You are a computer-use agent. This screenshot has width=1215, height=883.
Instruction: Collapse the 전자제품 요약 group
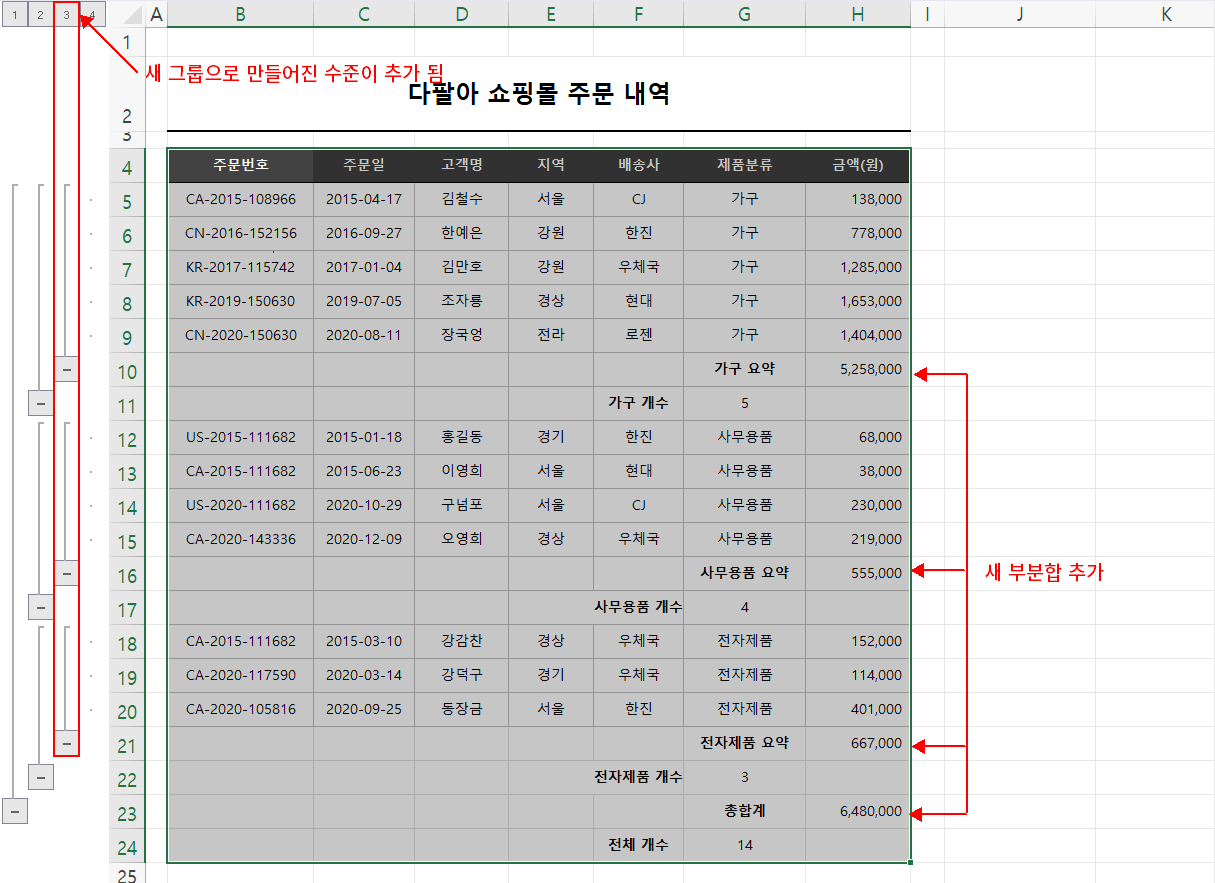65,742
